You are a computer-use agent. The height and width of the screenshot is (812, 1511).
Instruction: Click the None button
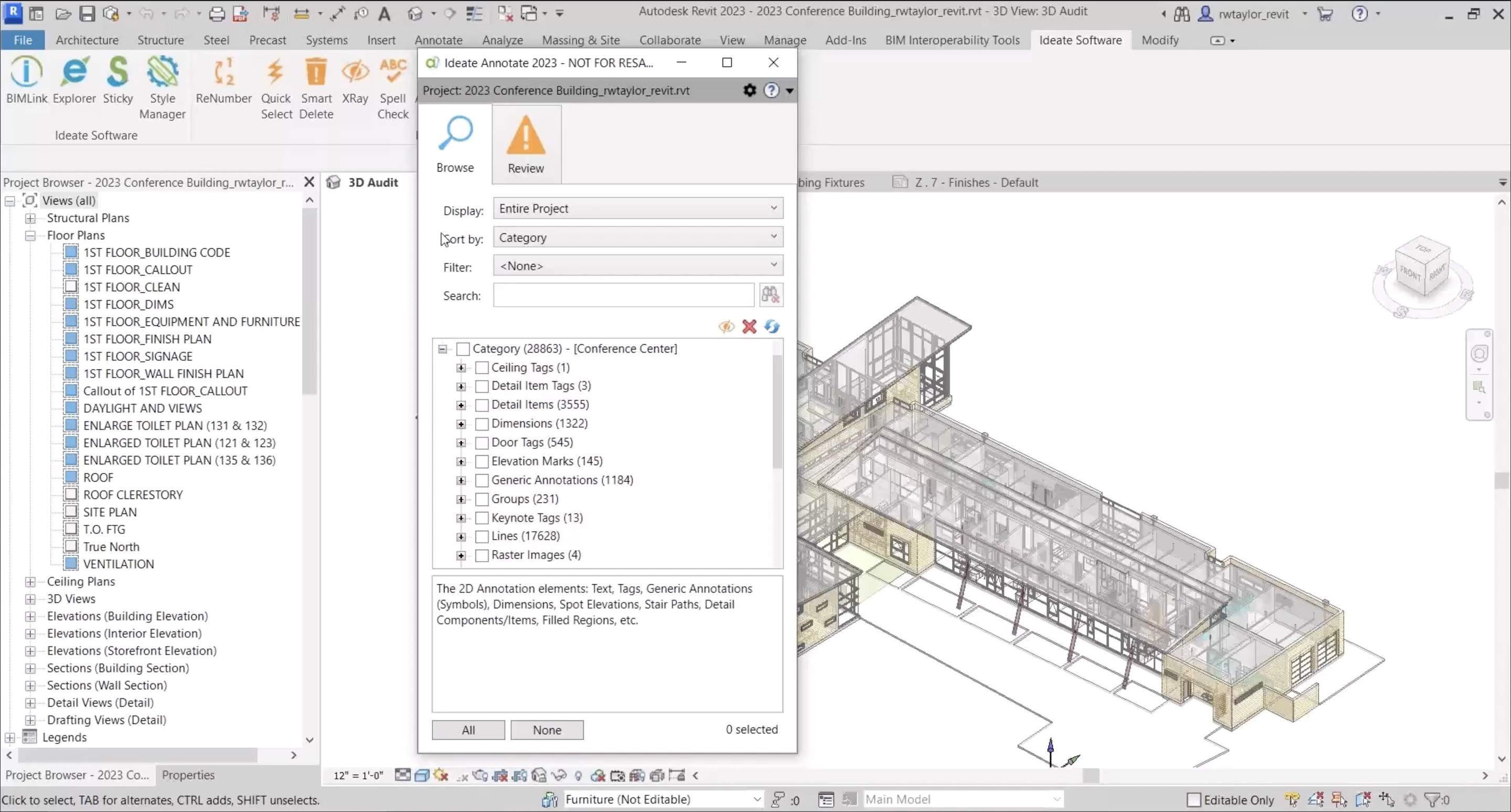click(x=547, y=730)
